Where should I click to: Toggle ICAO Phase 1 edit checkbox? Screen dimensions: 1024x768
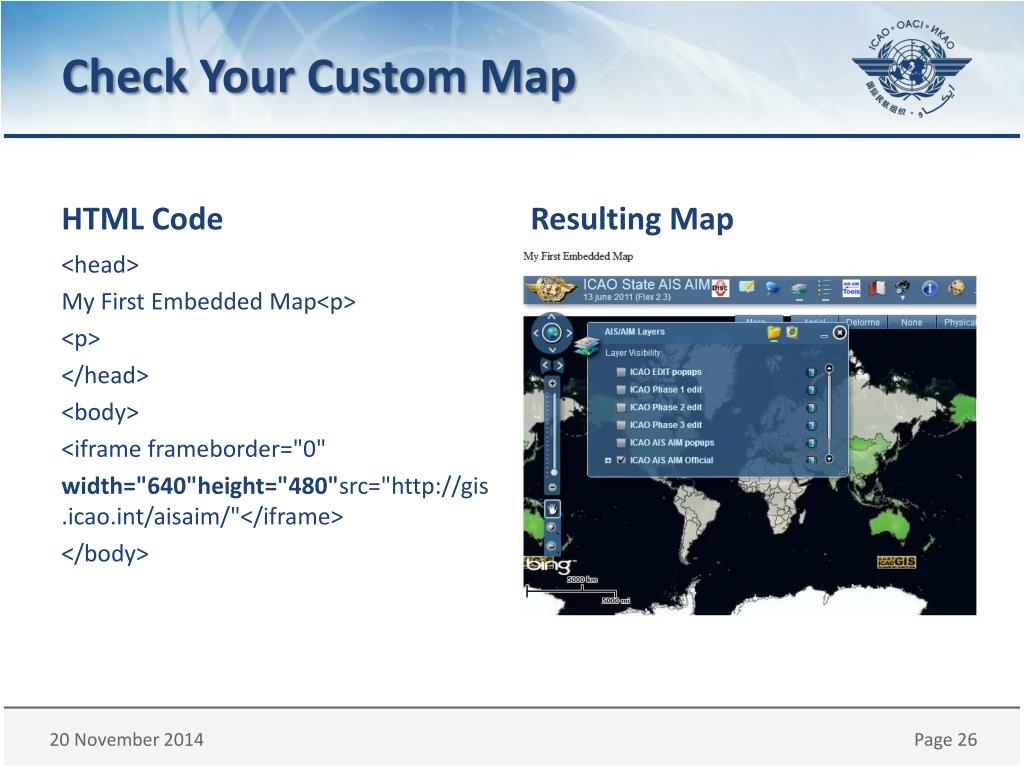621,390
